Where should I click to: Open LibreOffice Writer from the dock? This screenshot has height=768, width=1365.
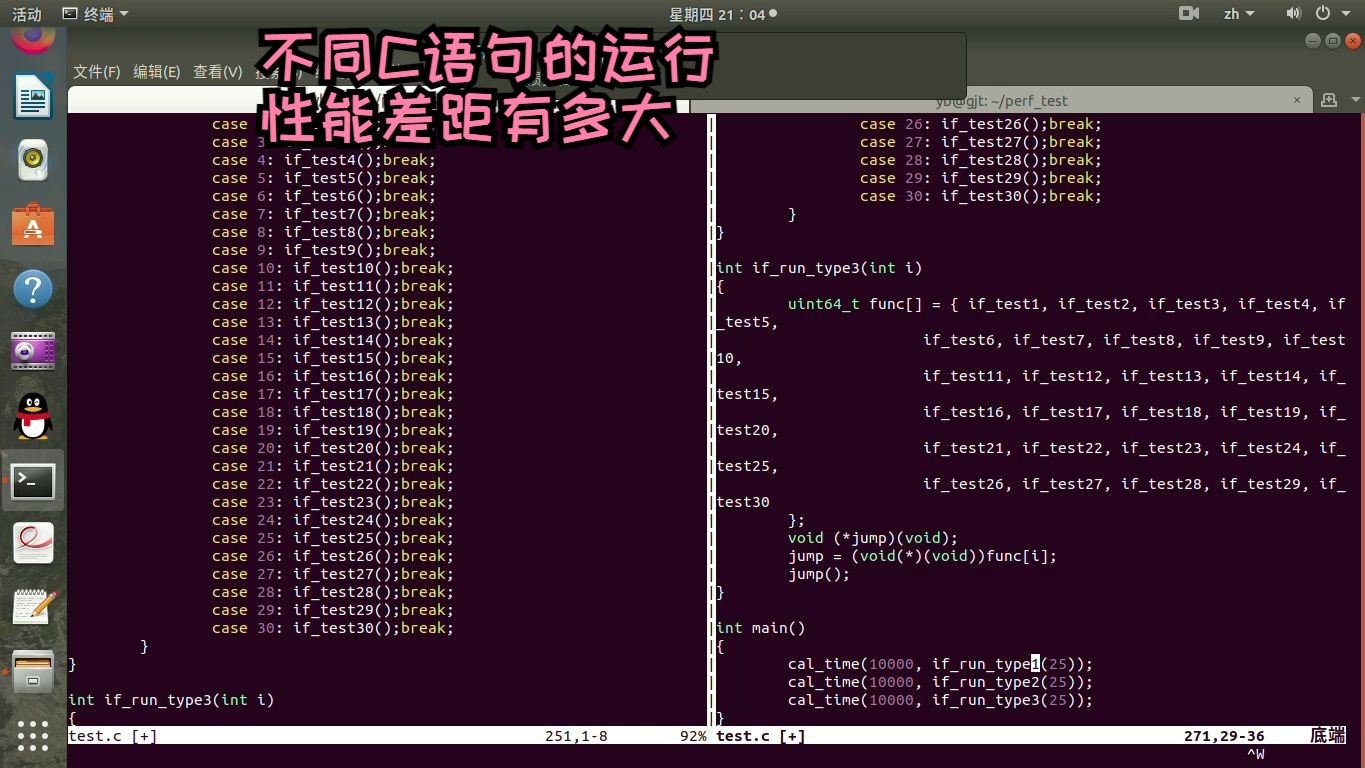pyautogui.click(x=33, y=98)
